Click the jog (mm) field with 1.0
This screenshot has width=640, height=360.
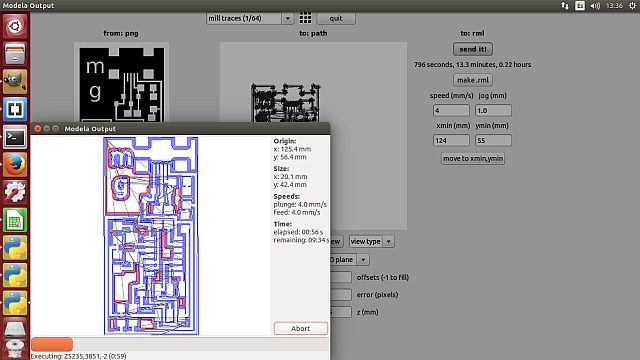[x=493, y=110]
